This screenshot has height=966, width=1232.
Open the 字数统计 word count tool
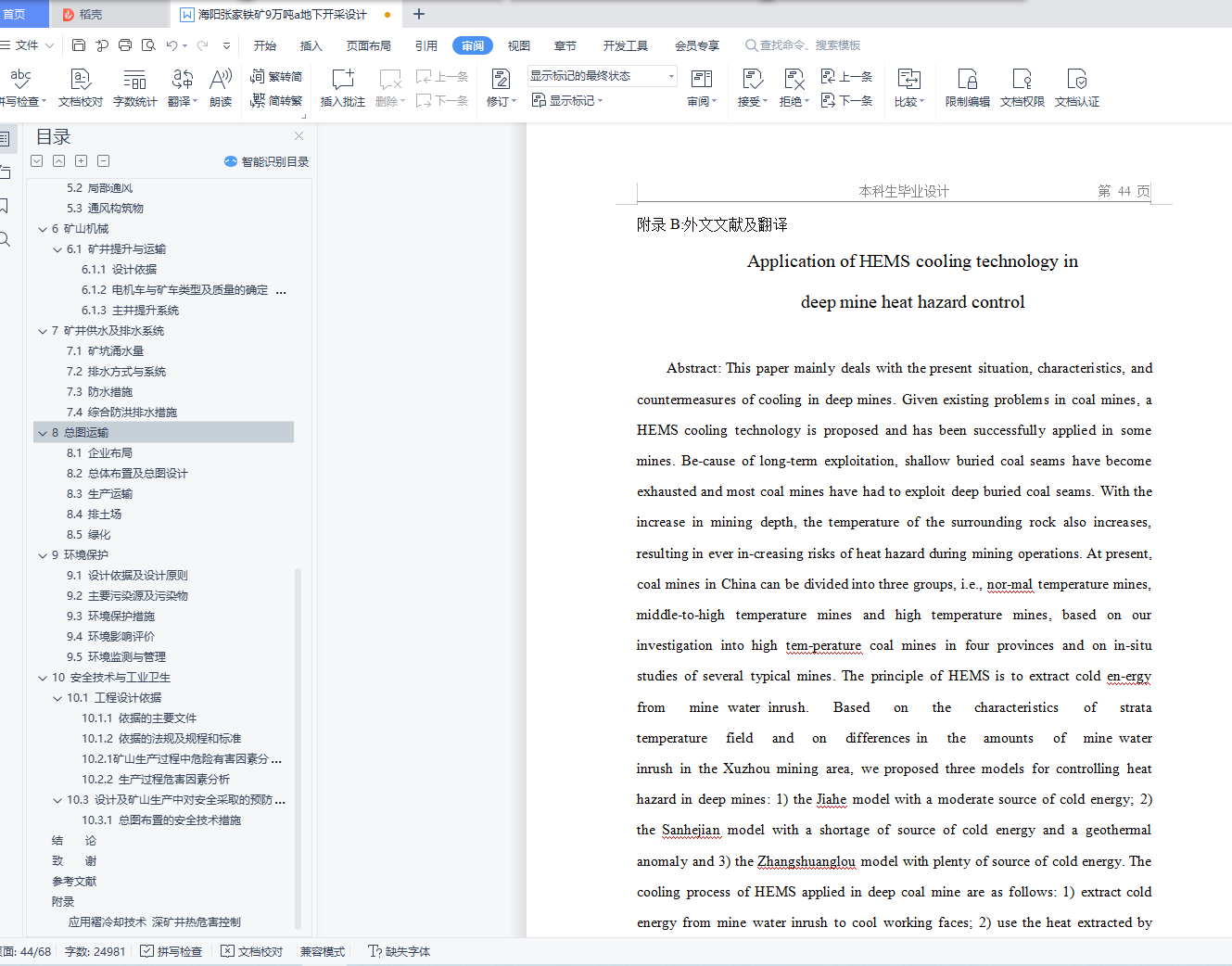[x=135, y=88]
